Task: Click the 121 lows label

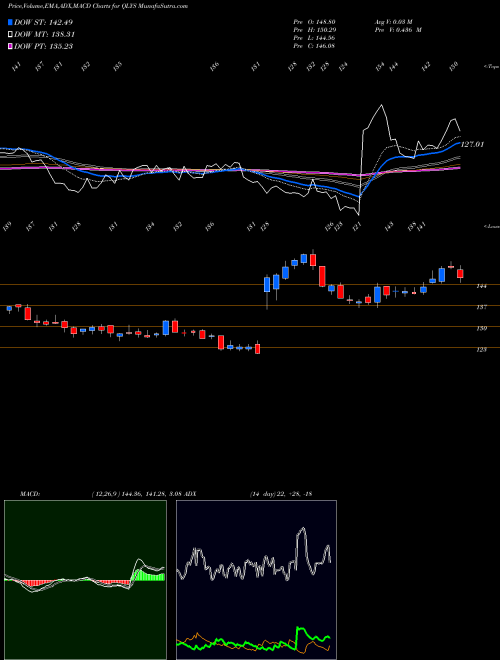Action: 358,224
